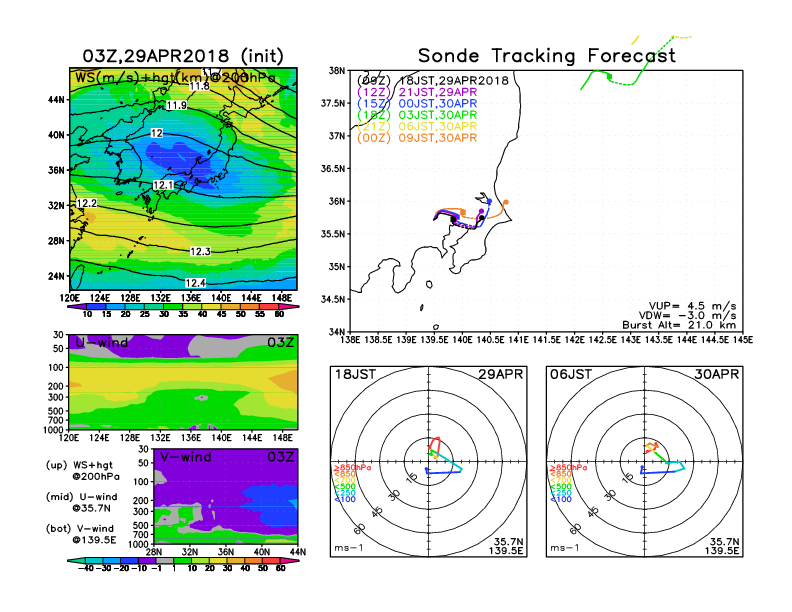Open the 200hPa wind-speed map panel
The image size is (792, 612).
(x=183, y=179)
